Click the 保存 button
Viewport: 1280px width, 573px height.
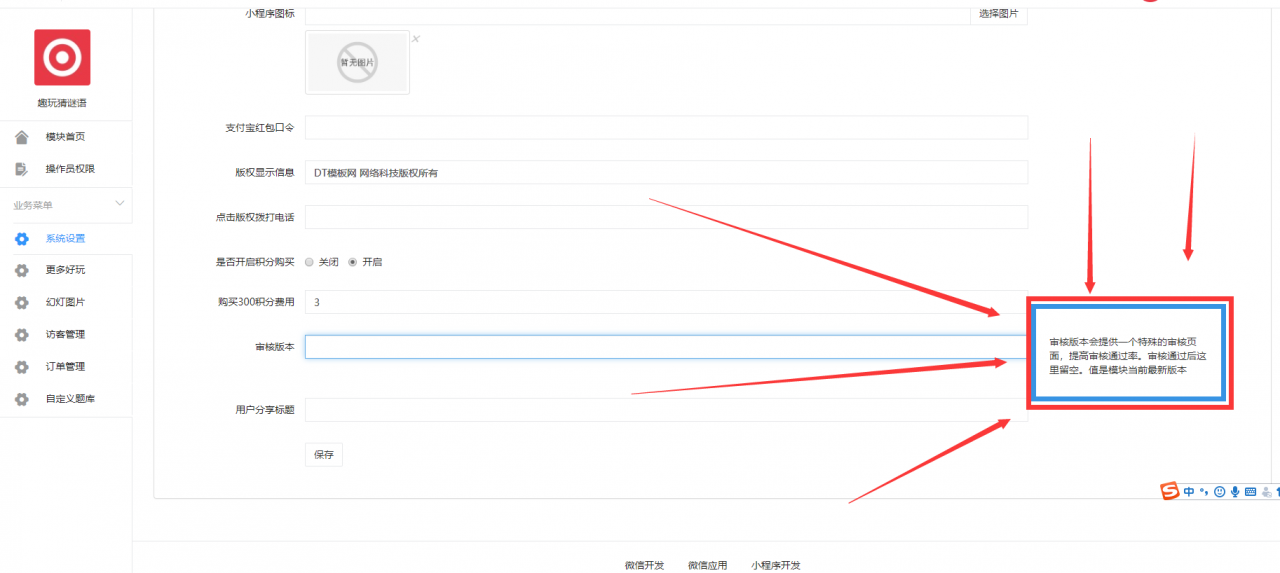(324, 454)
